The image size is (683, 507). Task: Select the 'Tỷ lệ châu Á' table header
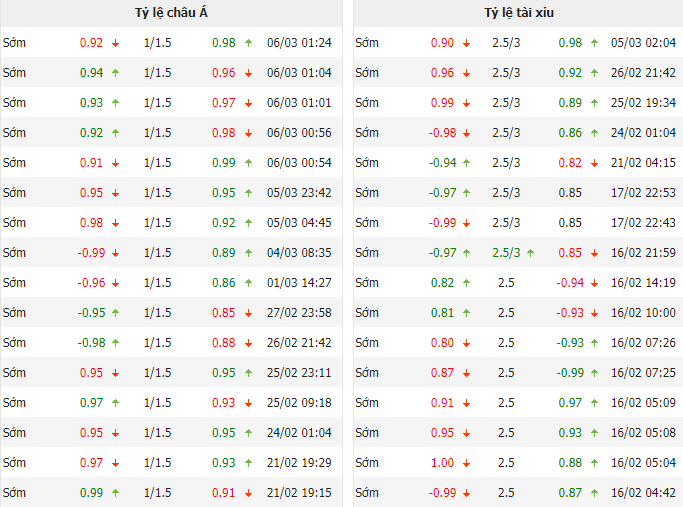(x=171, y=13)
